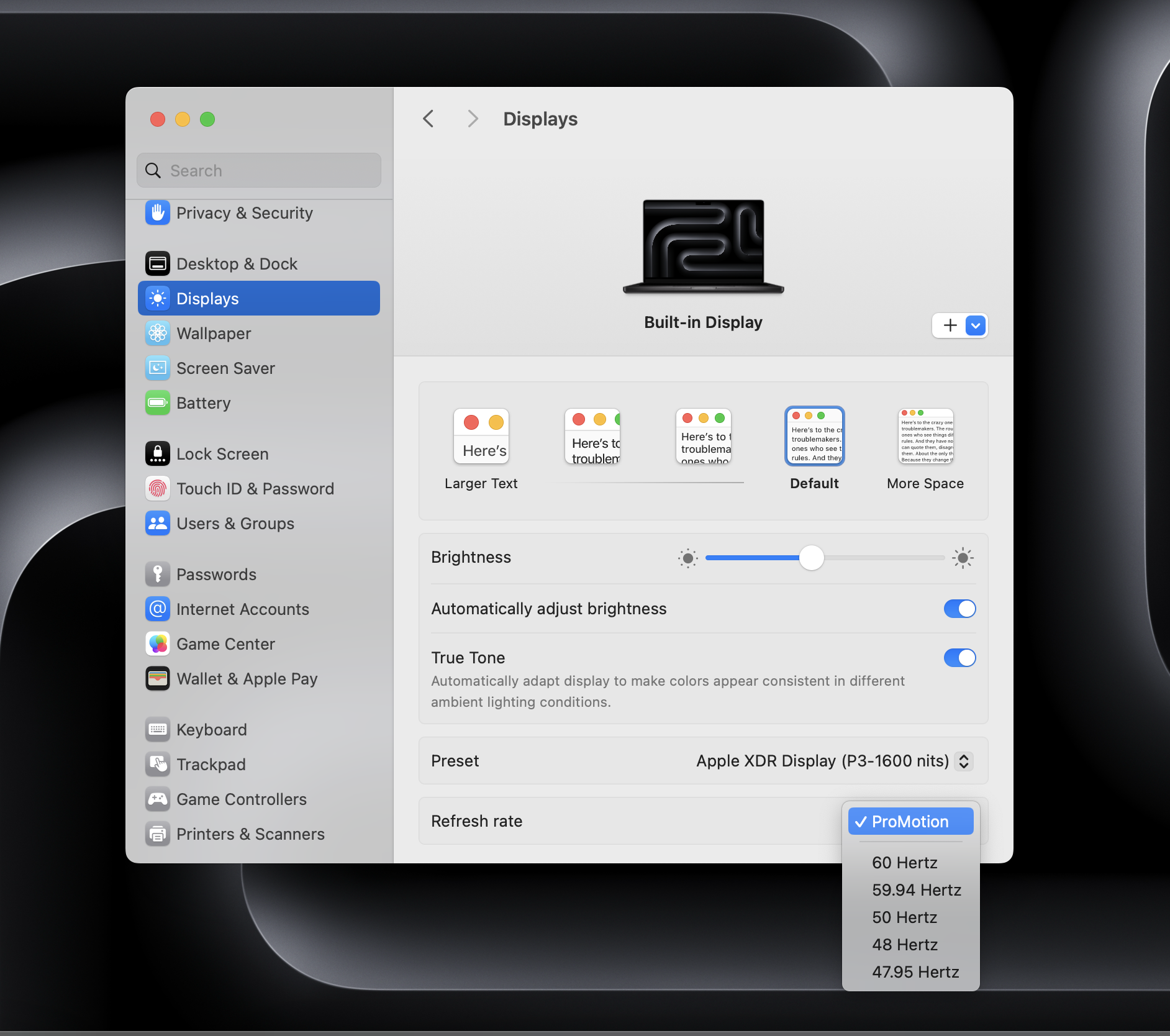Select the Battery icon in sidebar
The width and height of the screenshot is (1170, 1036).
pyautogui.click(x=158, y=403)
